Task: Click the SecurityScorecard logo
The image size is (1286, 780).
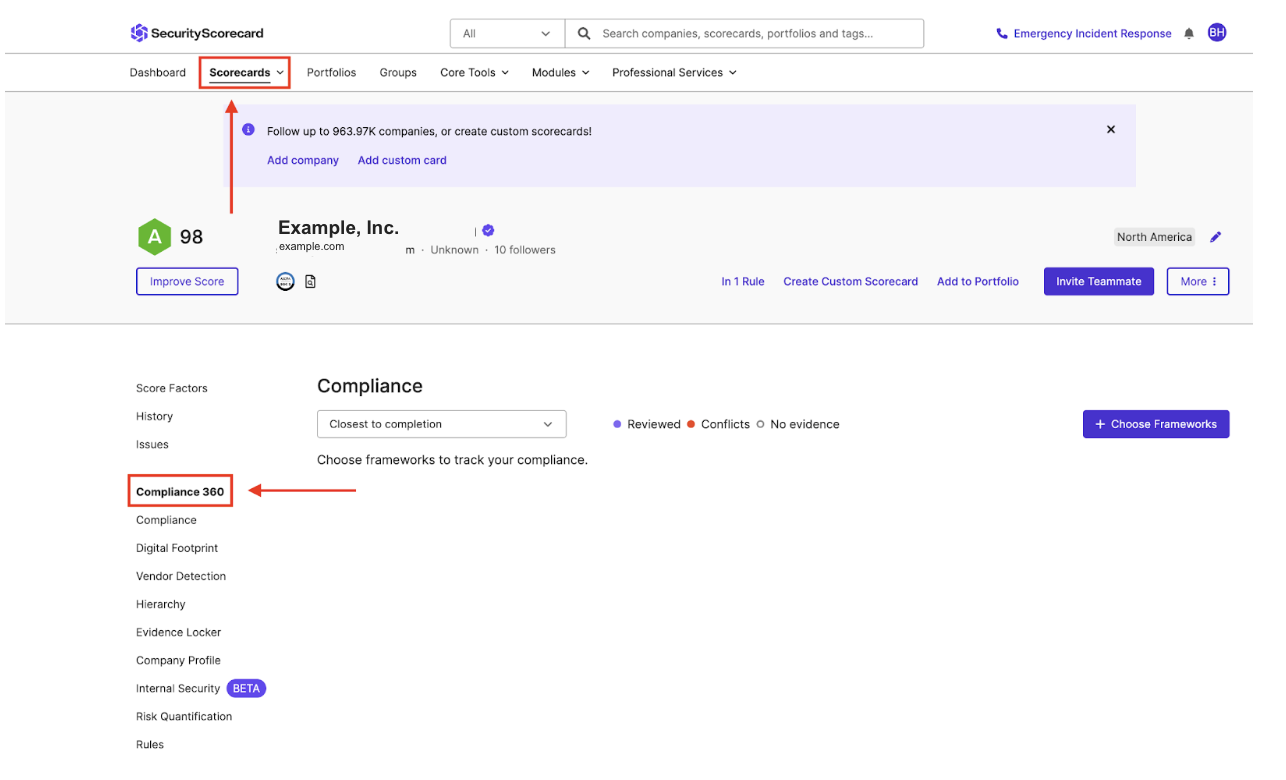Action: pyautogui.click(x=197, y=33)
